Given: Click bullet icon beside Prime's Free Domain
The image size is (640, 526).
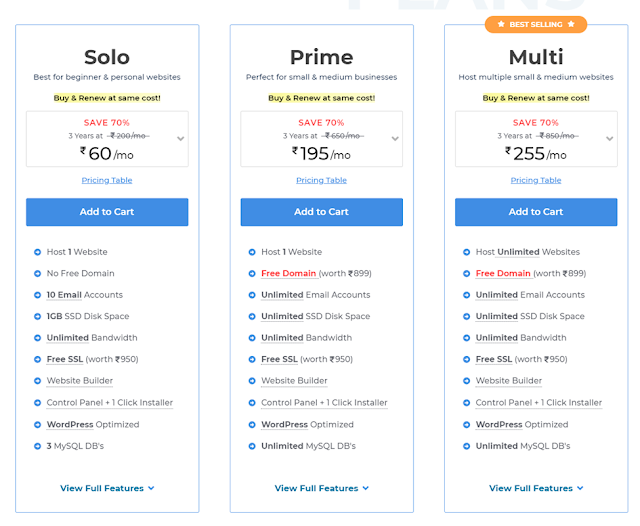Looking at the screenshot, I should pyautogui.click(x=252, y=274).
